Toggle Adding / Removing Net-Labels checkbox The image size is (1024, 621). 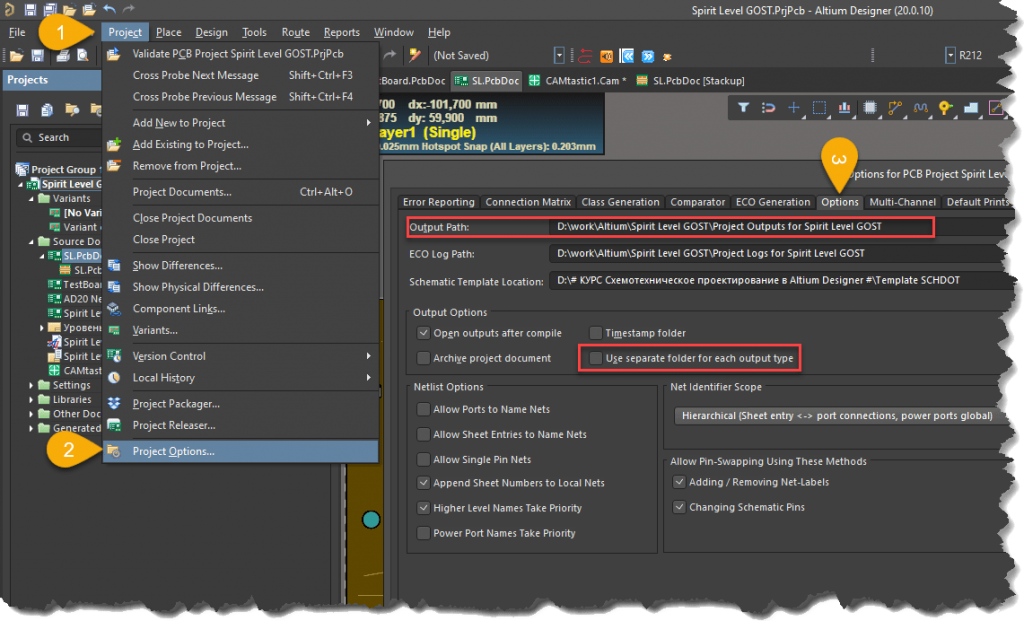679,482
